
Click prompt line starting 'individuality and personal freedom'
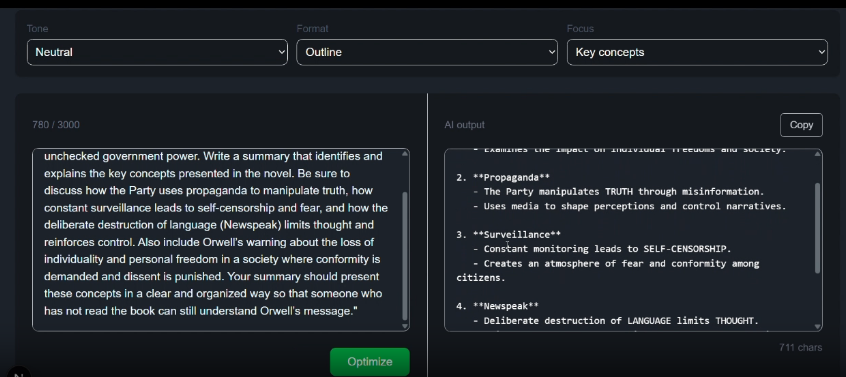point(212,259)
